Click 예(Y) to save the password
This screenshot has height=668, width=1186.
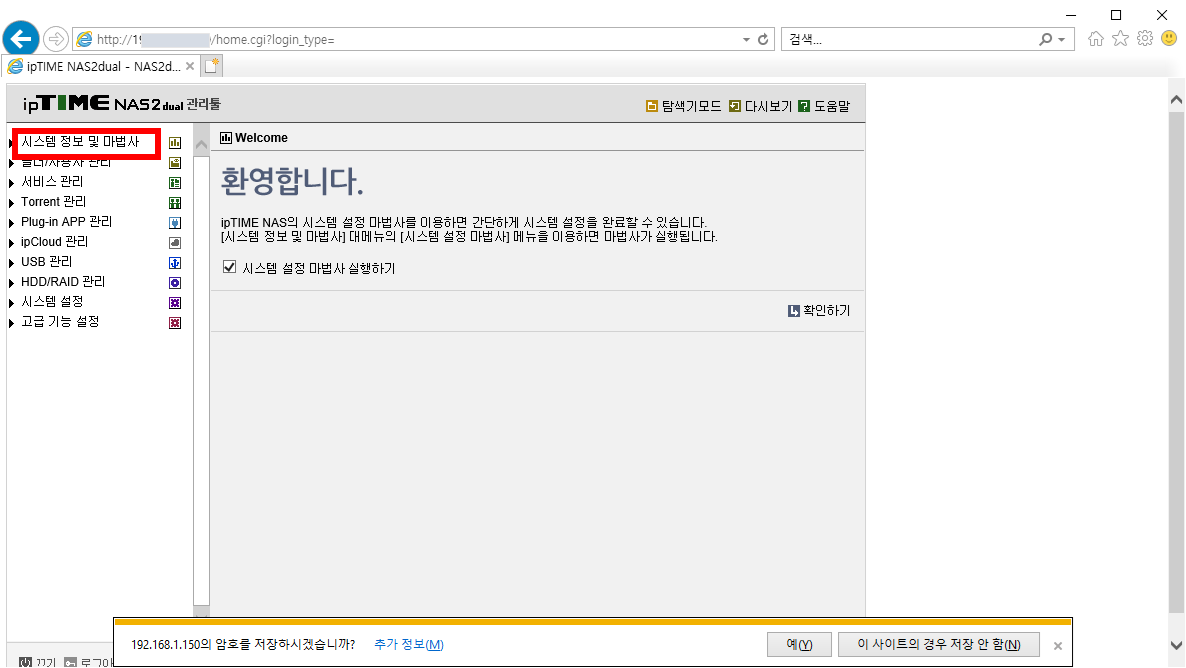pos(799,645)
